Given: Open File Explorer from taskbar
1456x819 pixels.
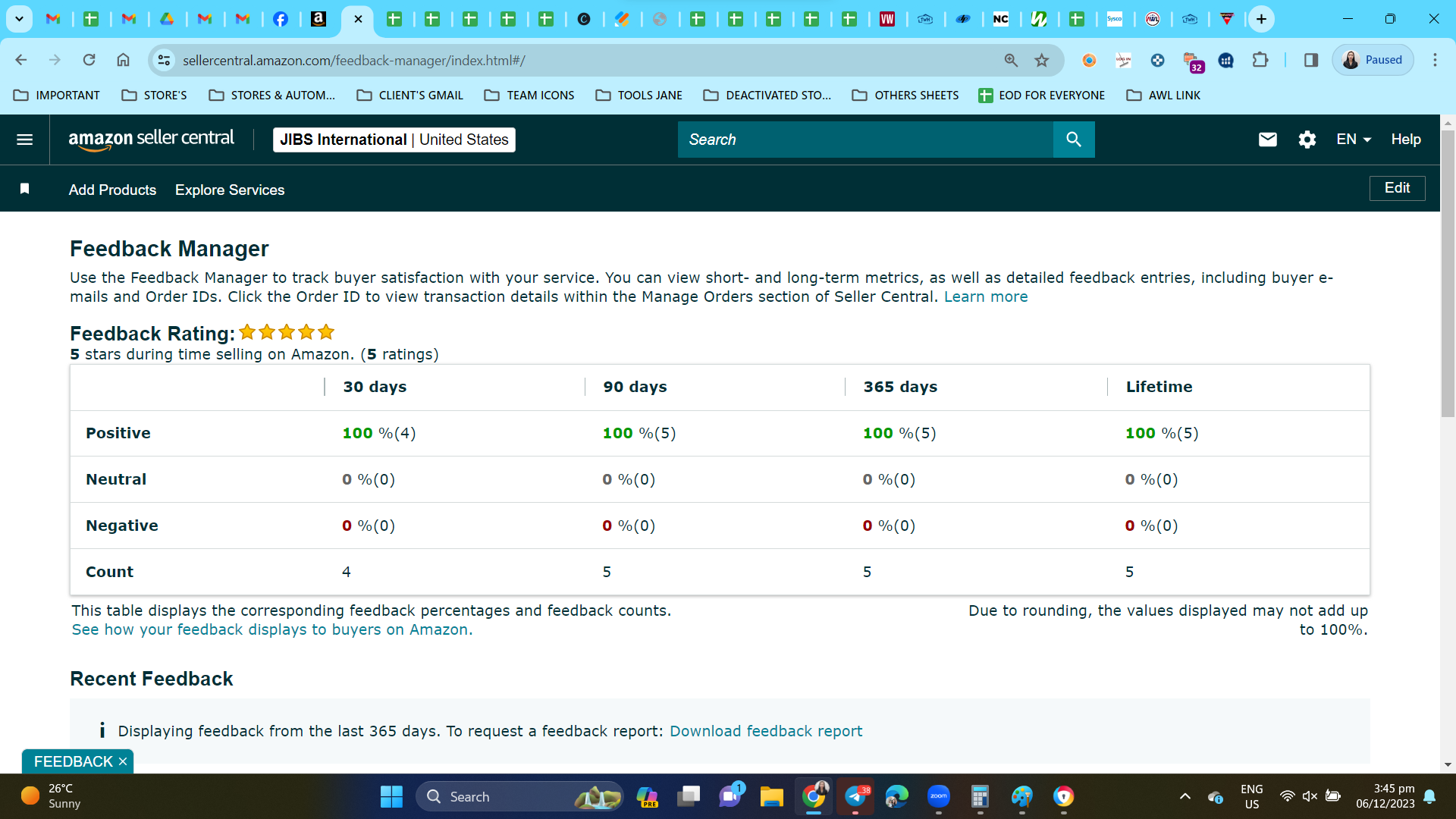Looking at the screenshot, I should [x=772, y=796].
